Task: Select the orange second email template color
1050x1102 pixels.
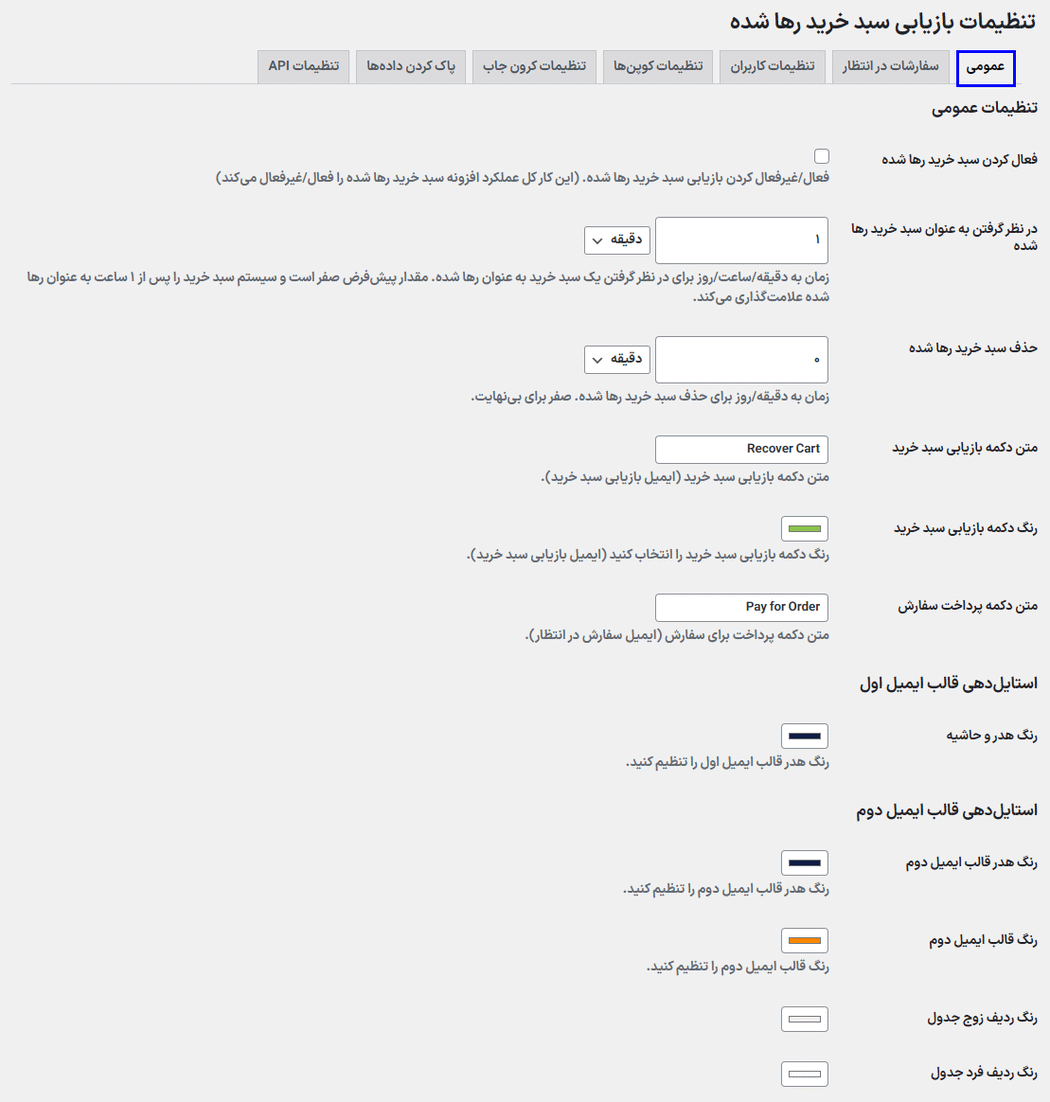Action: click(804, 940)
